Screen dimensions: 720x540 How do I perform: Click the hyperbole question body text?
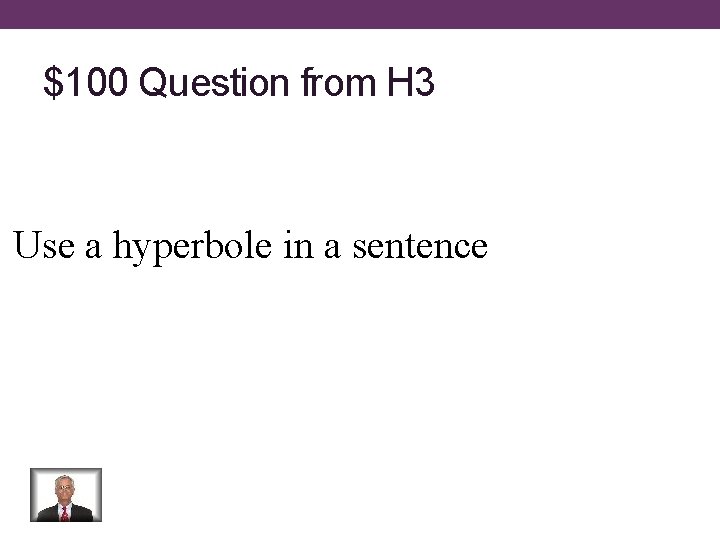click(250, 245)
